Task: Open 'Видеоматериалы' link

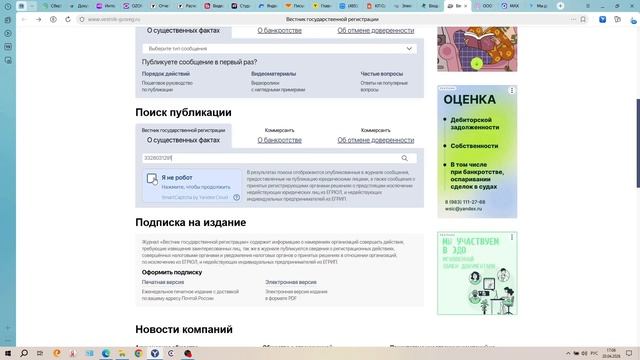Action: (x=273, y=74)
